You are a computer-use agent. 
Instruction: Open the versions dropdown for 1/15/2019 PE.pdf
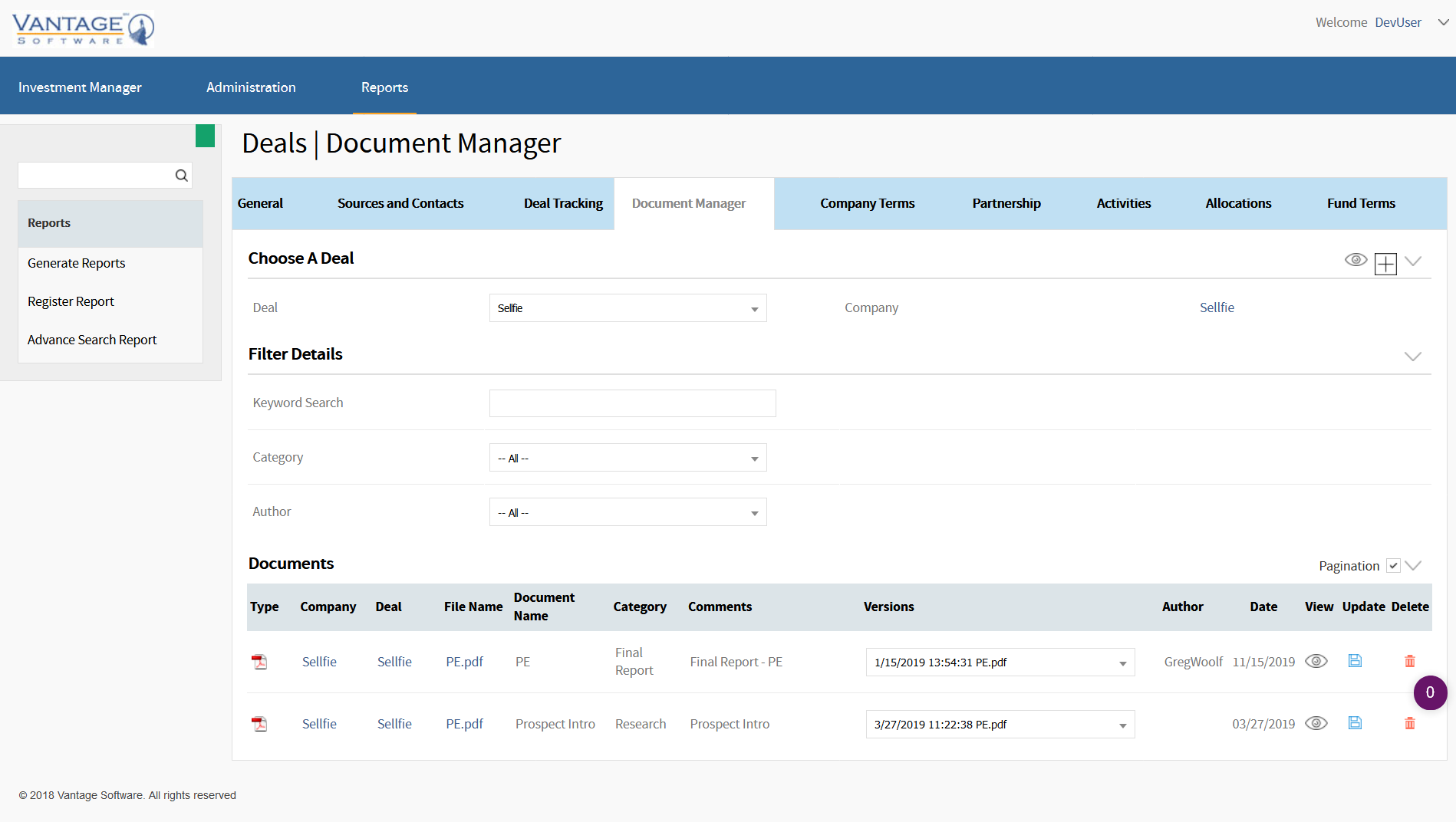1000,663
